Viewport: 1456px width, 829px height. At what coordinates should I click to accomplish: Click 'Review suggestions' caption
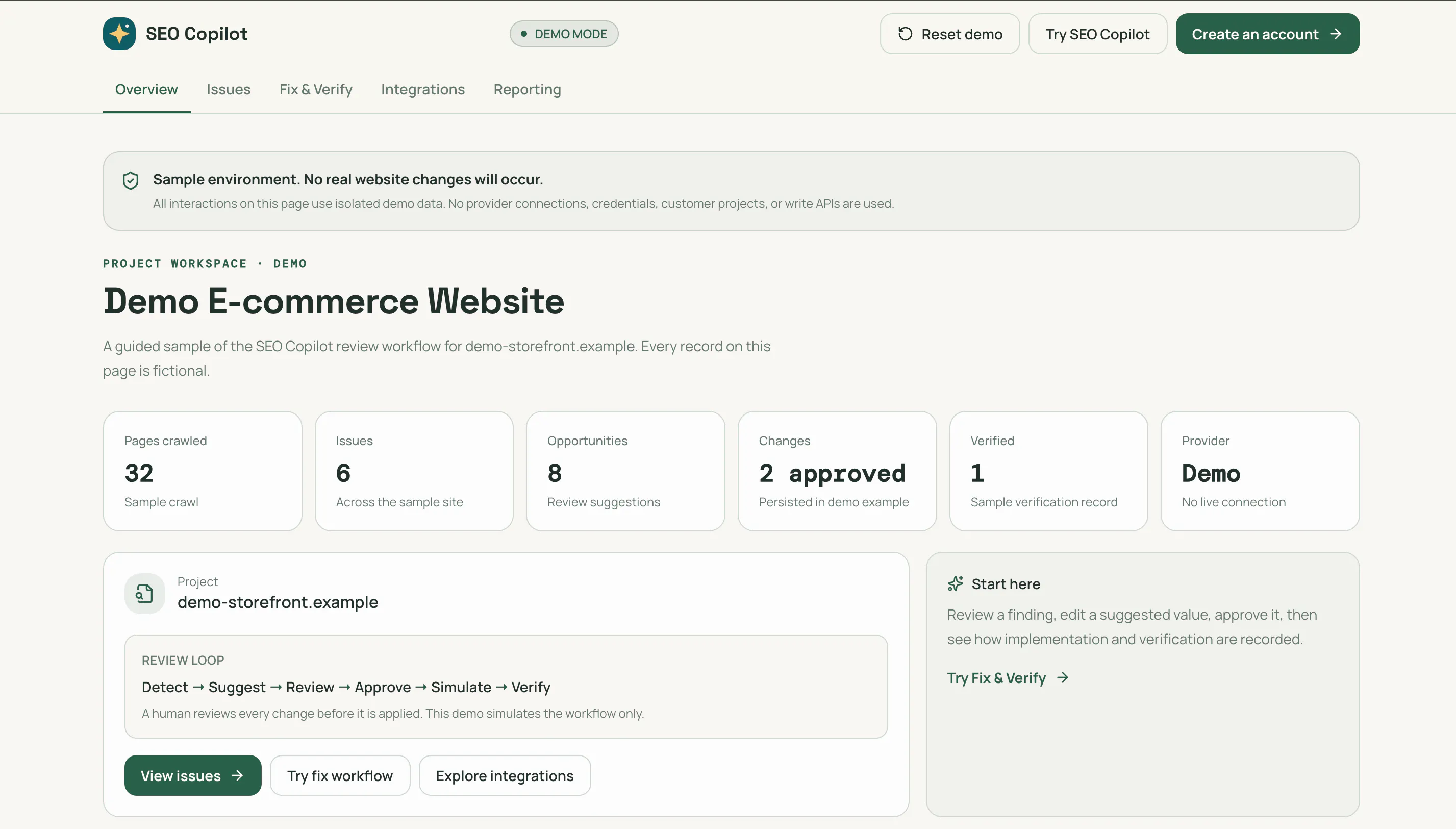604,502
